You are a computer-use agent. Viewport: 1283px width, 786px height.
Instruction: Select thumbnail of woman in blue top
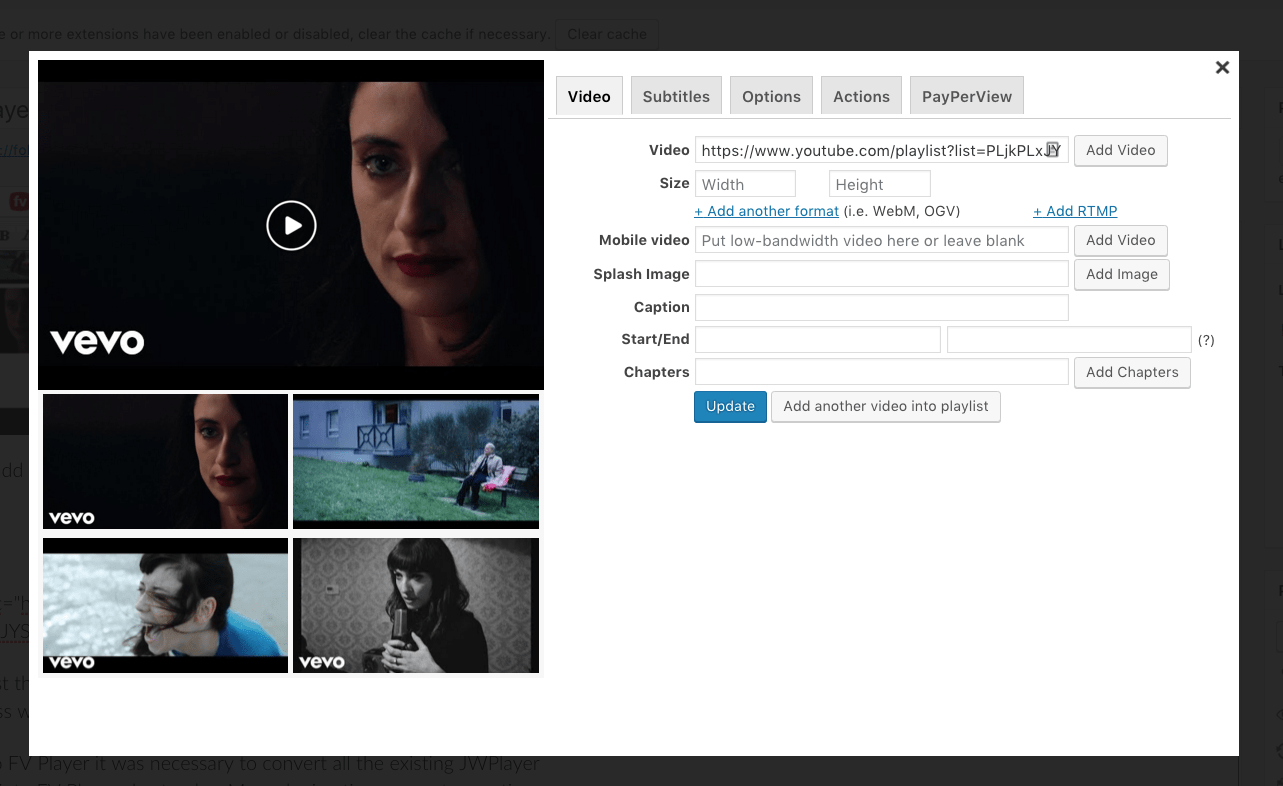pos(165,605)
